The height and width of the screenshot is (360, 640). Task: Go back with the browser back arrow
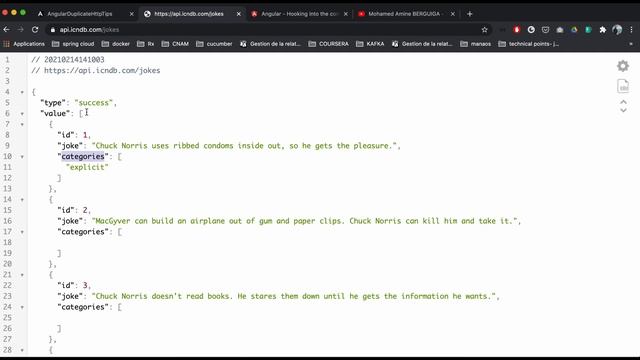7,30
